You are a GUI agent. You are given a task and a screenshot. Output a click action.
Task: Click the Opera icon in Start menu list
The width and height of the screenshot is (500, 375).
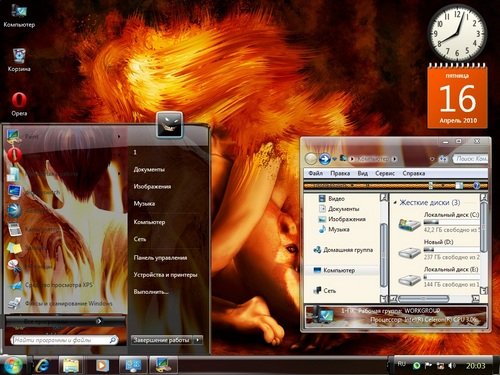[14, 155]
